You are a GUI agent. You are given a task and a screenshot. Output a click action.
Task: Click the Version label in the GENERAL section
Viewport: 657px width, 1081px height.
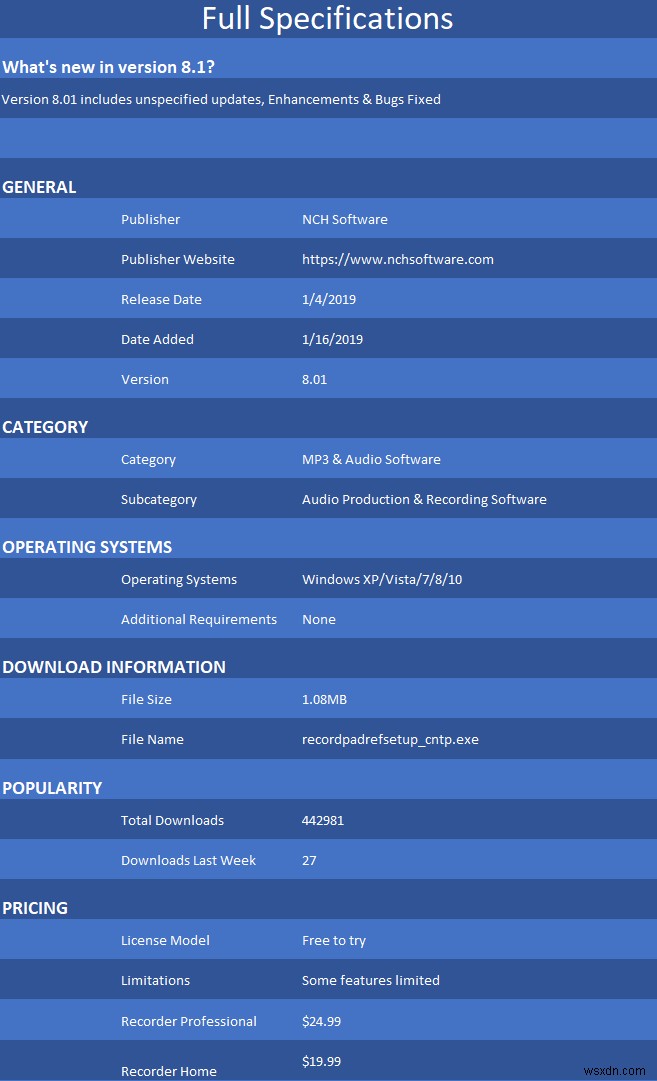(x=145, y=379)
